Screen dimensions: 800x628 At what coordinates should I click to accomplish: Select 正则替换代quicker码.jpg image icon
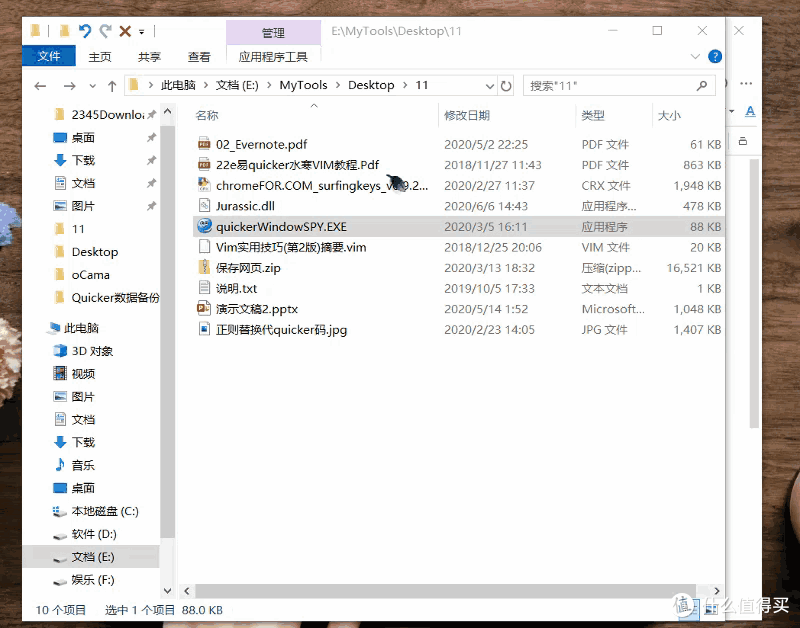click(204, 329)
